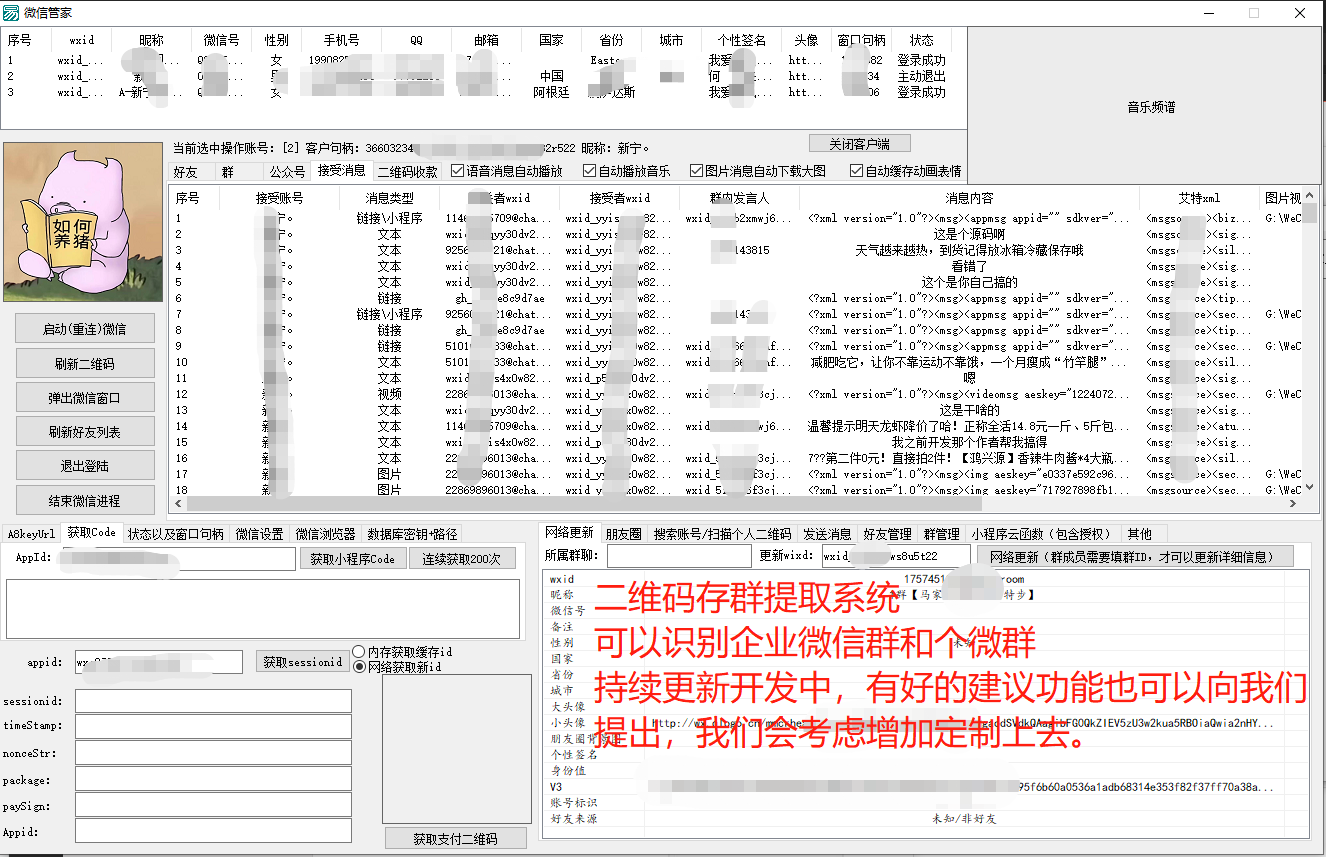1326x857 pixels.
Task: Open the 二维码收款 tab
Action: [407, 172]
